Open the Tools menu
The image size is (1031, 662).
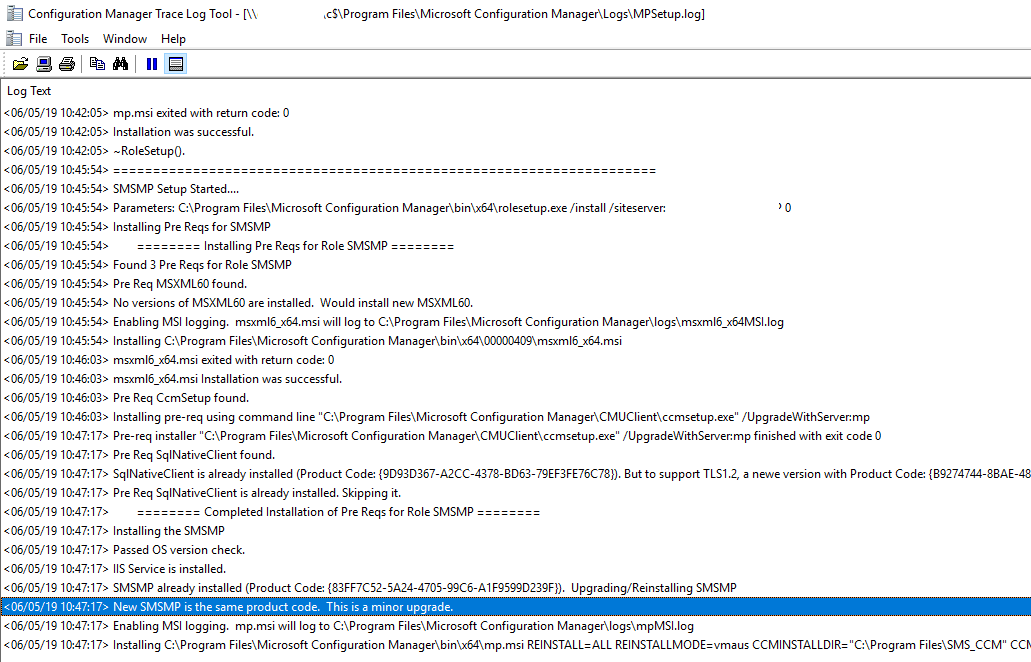(75, 39)
